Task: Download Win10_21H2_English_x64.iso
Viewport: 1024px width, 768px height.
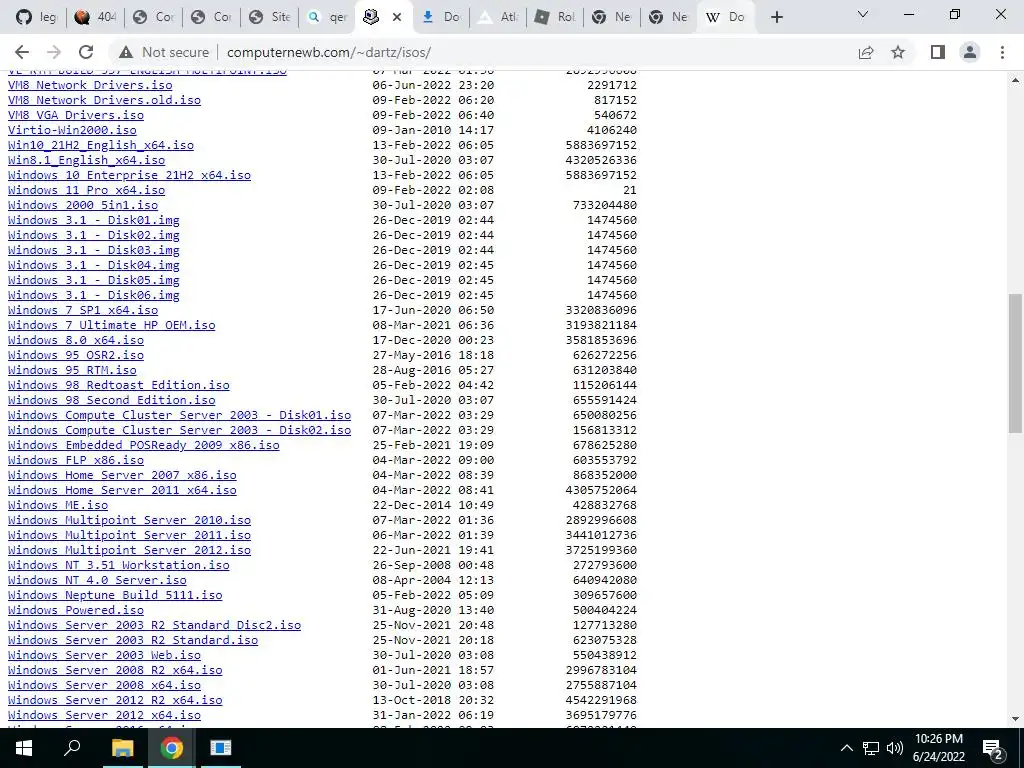Action: click(x=101, y=145)
